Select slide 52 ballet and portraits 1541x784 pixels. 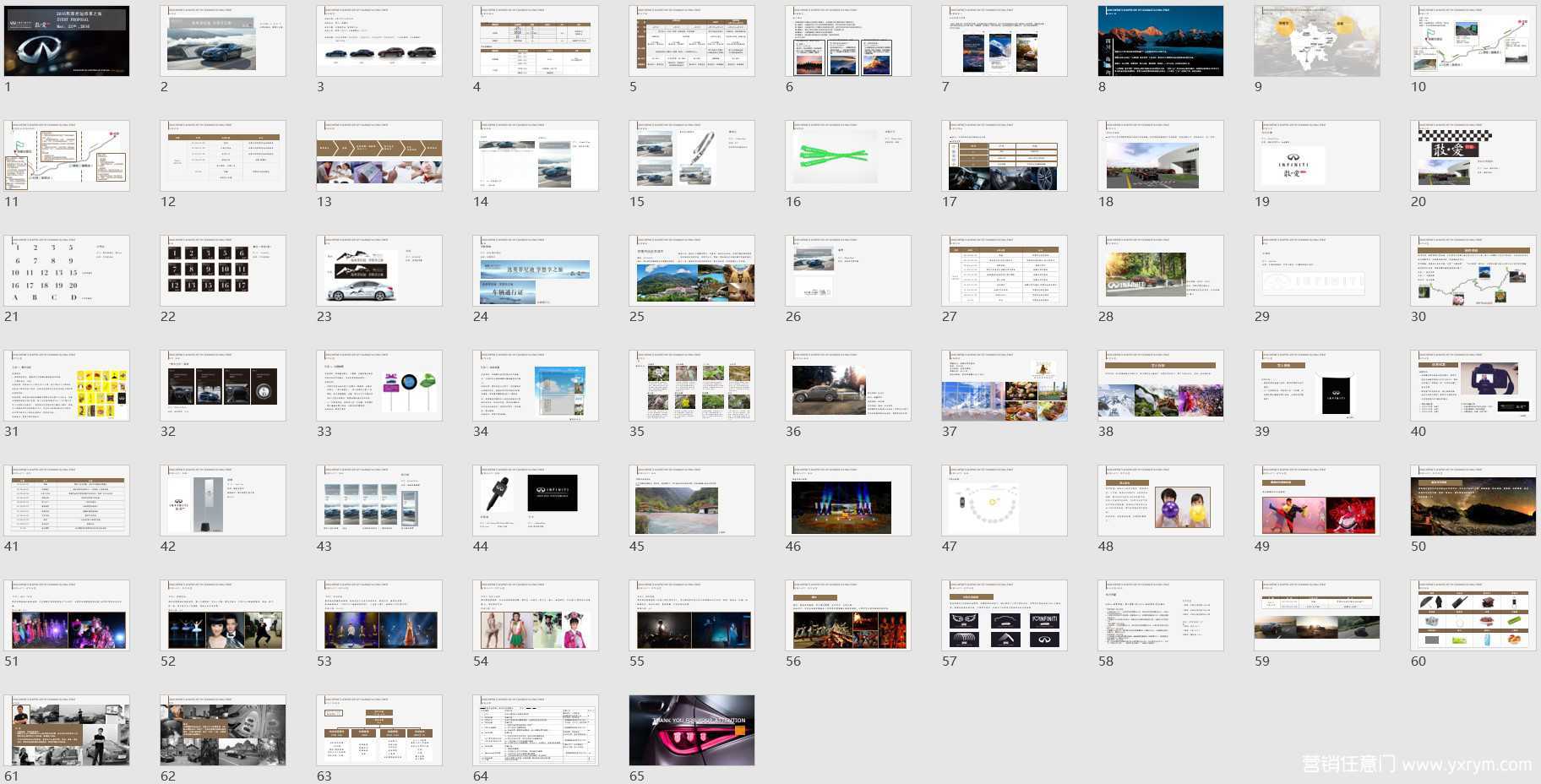pos(223,616)
